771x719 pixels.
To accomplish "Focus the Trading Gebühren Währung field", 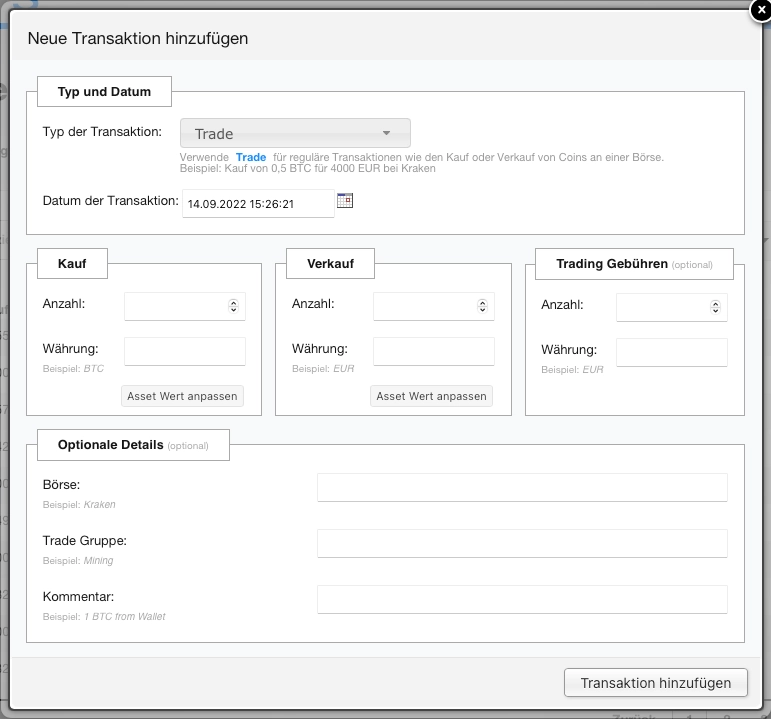I will (671, 353).
